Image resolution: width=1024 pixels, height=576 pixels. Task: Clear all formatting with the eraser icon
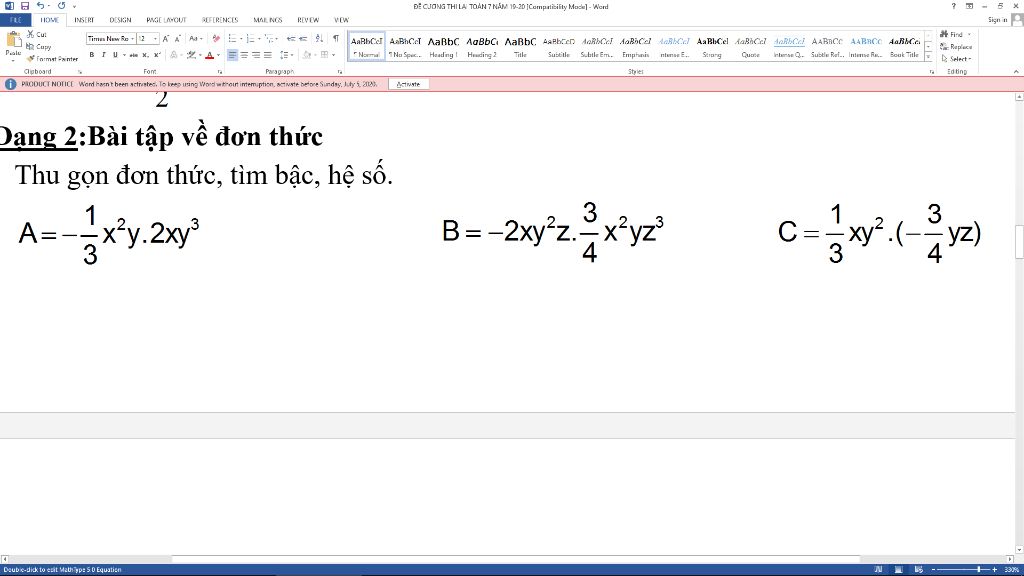click(216, 39)
